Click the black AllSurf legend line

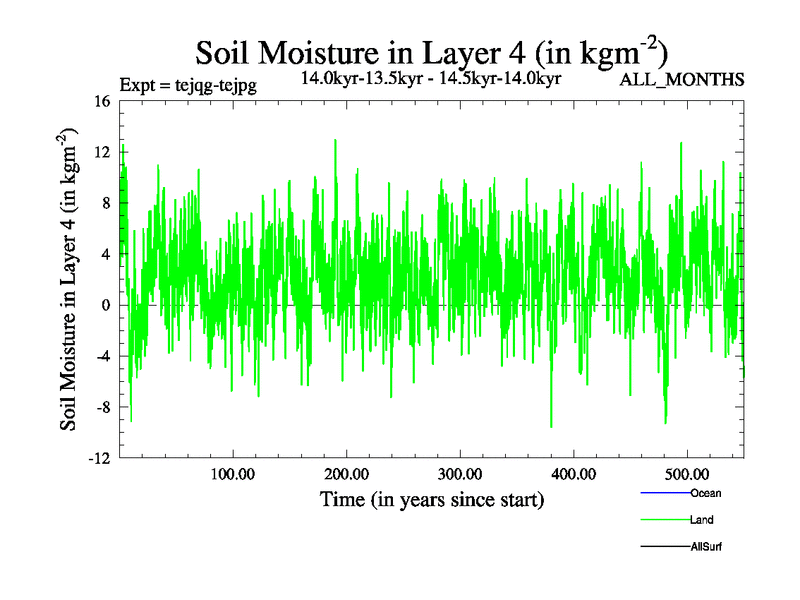pyautogui.click(x=664, y=547)
